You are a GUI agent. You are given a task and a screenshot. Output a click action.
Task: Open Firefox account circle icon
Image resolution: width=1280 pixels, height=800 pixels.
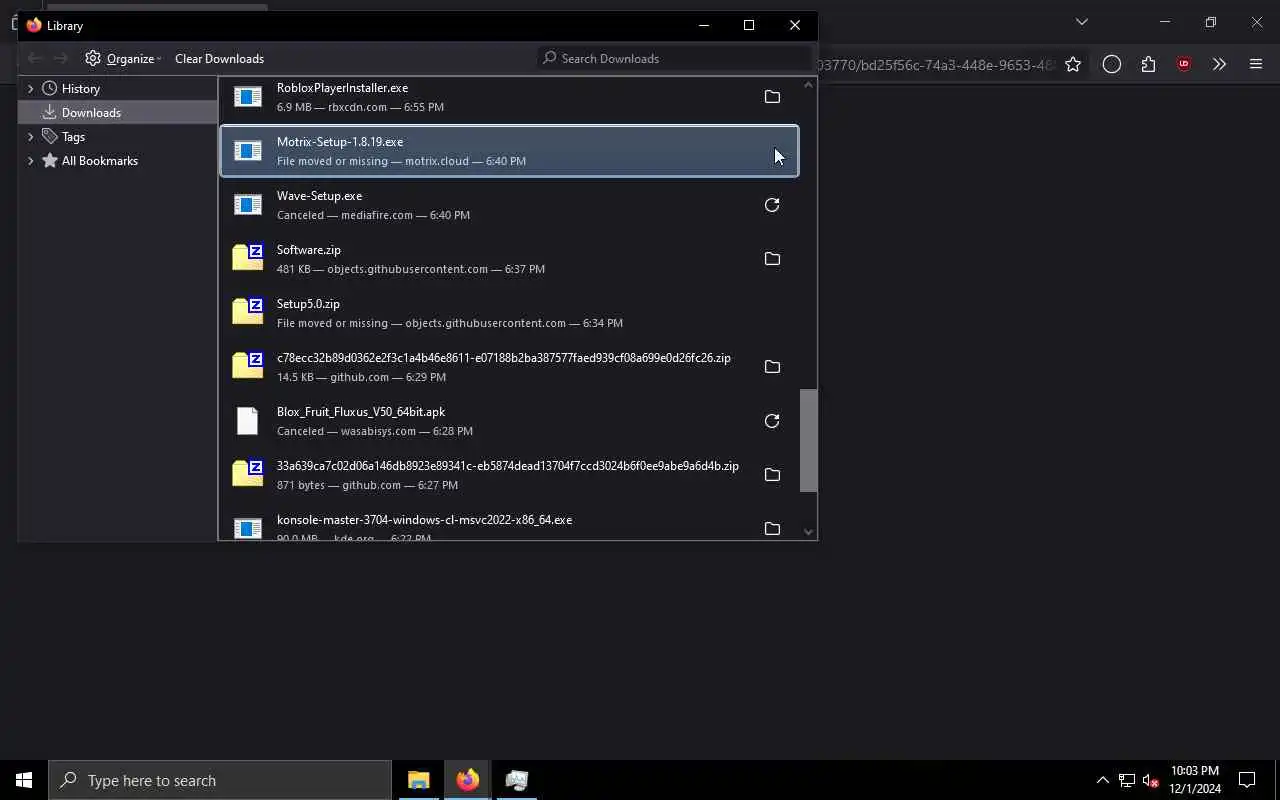[x=1111, y=64]
